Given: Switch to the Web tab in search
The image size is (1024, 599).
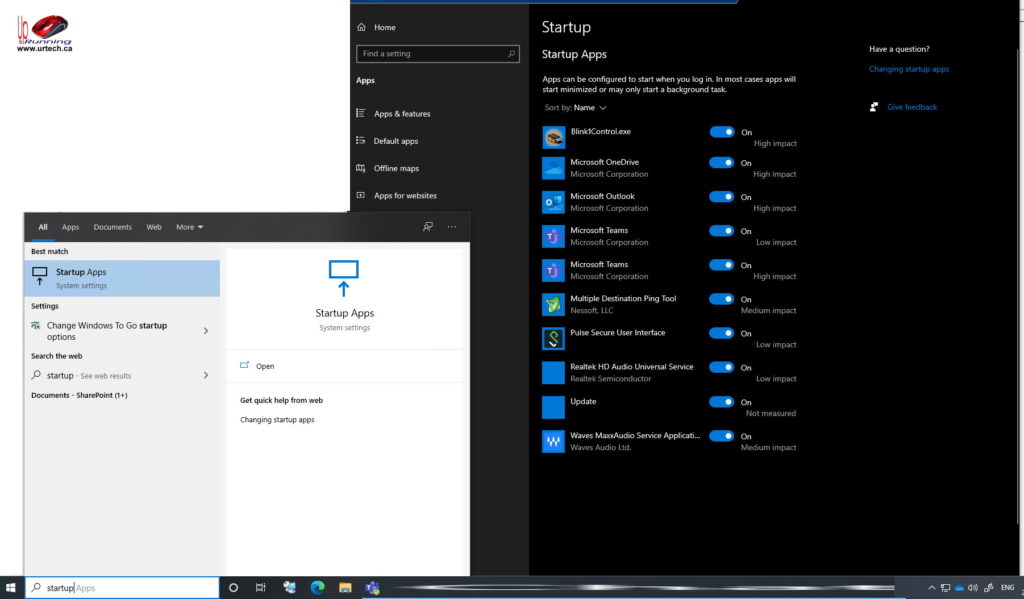Looking at the screenshot, I should coord(153,227).
